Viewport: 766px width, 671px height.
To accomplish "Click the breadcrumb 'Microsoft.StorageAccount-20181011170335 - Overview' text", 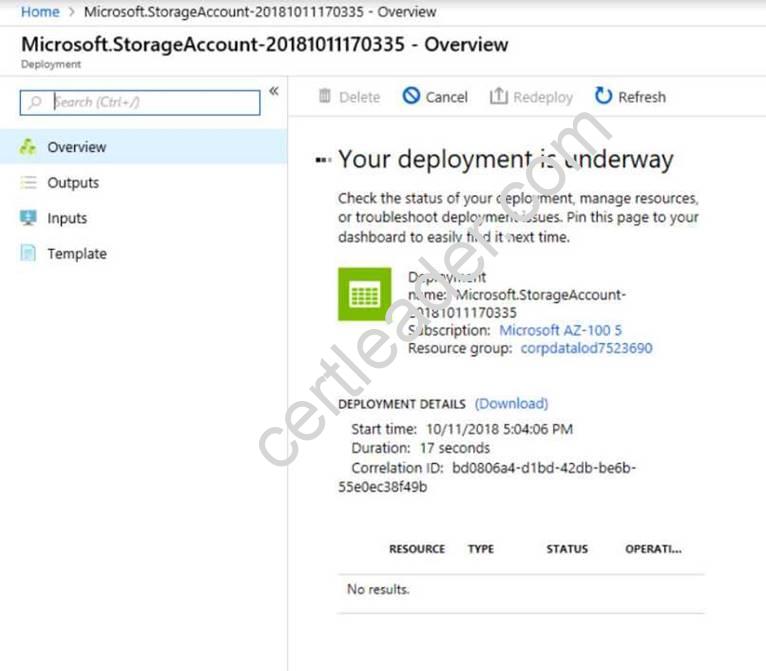I will click(260, 11).
